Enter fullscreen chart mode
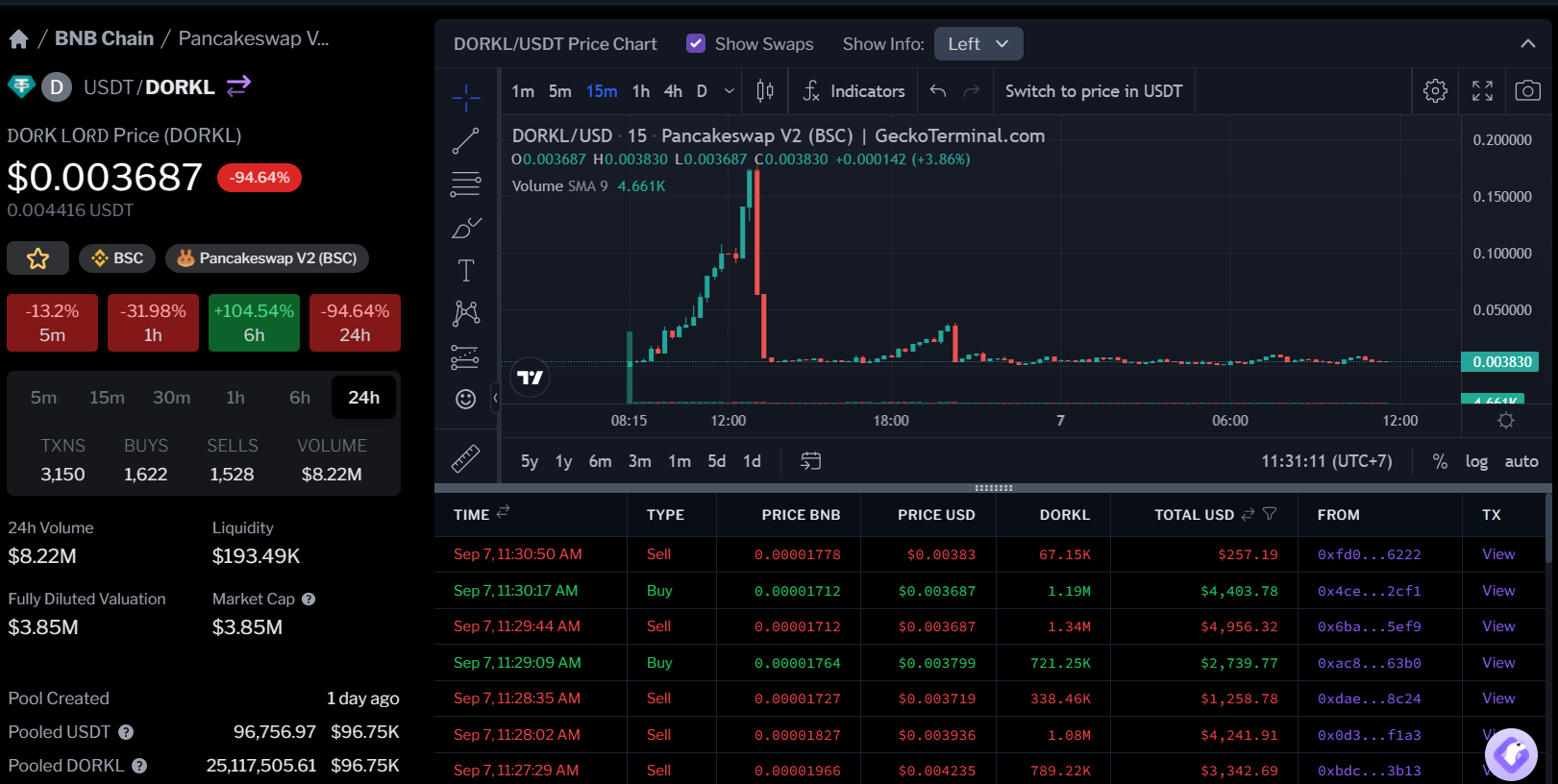This screenshot has height=784, width=1558. 1482,91
